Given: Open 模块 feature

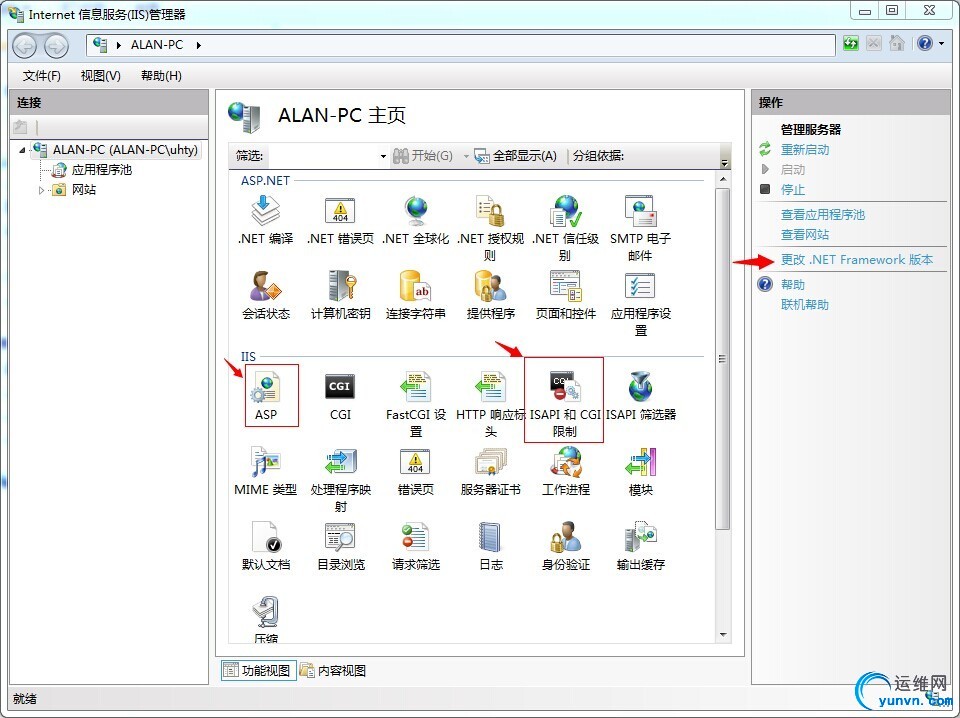Looking at the screenshot, I should point(640,471).
